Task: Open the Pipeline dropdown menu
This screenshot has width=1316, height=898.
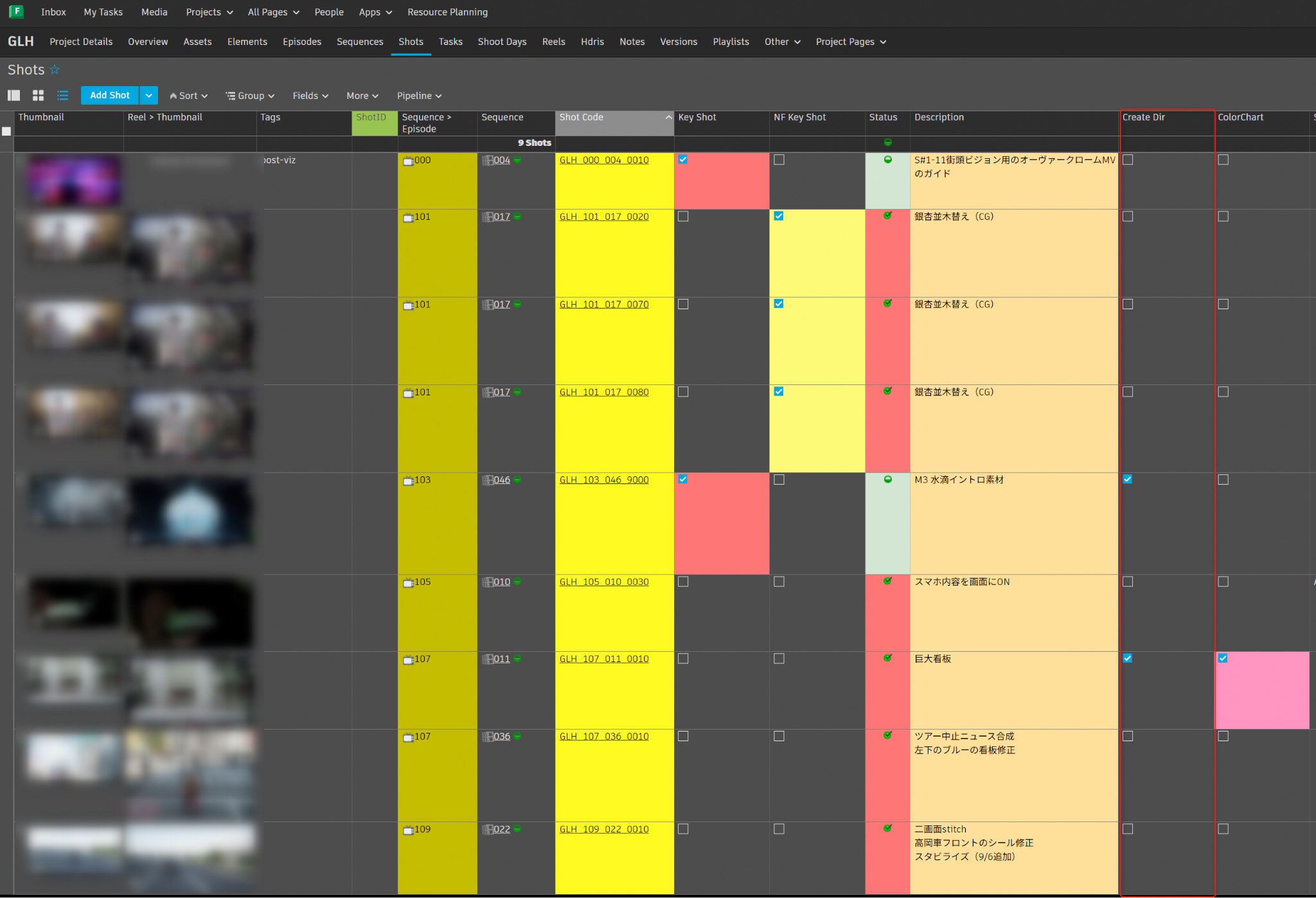Action: [x=419, y=96]
